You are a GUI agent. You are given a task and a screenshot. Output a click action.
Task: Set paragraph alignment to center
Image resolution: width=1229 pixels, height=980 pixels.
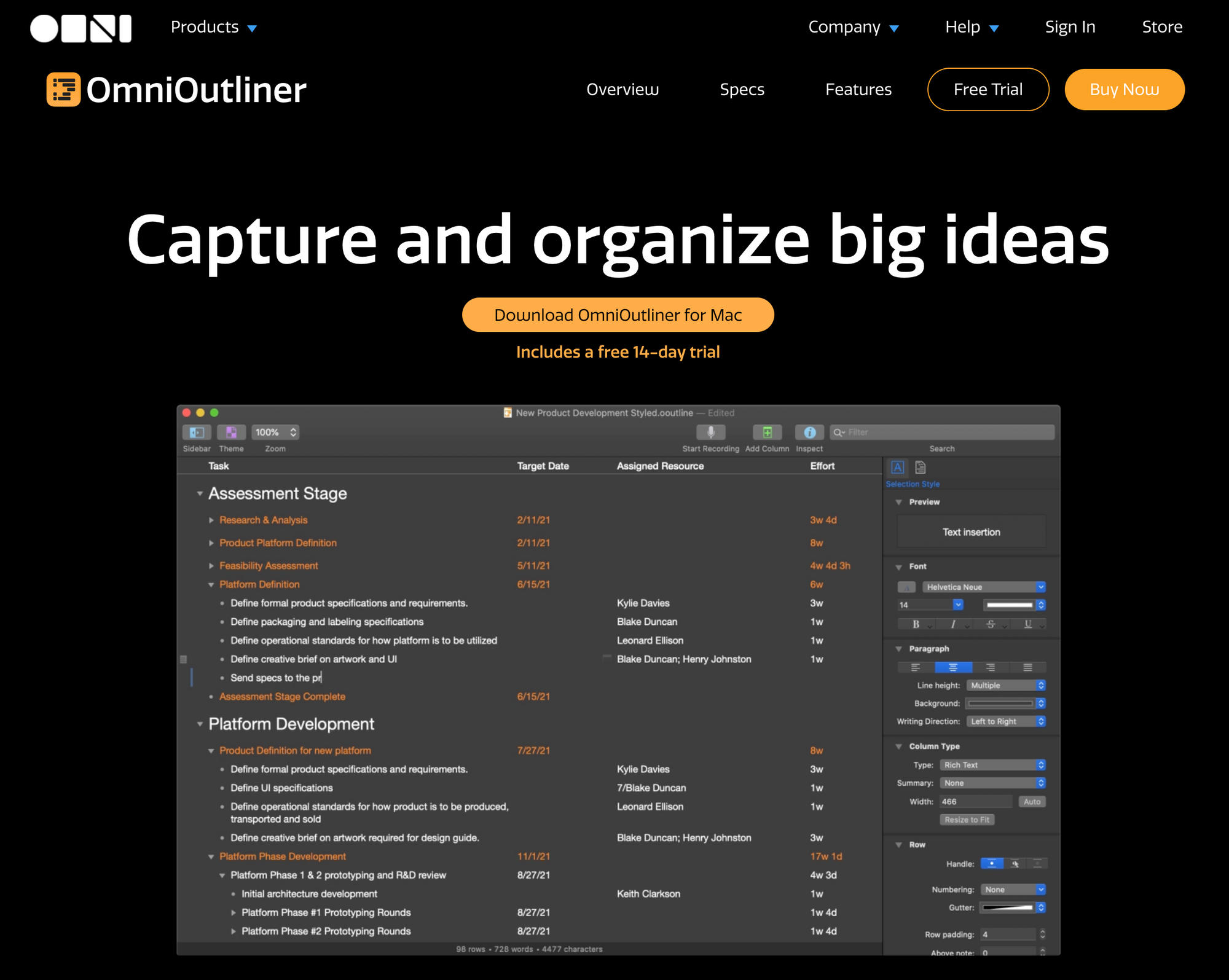pyautogui.click(x=953, y=667)
